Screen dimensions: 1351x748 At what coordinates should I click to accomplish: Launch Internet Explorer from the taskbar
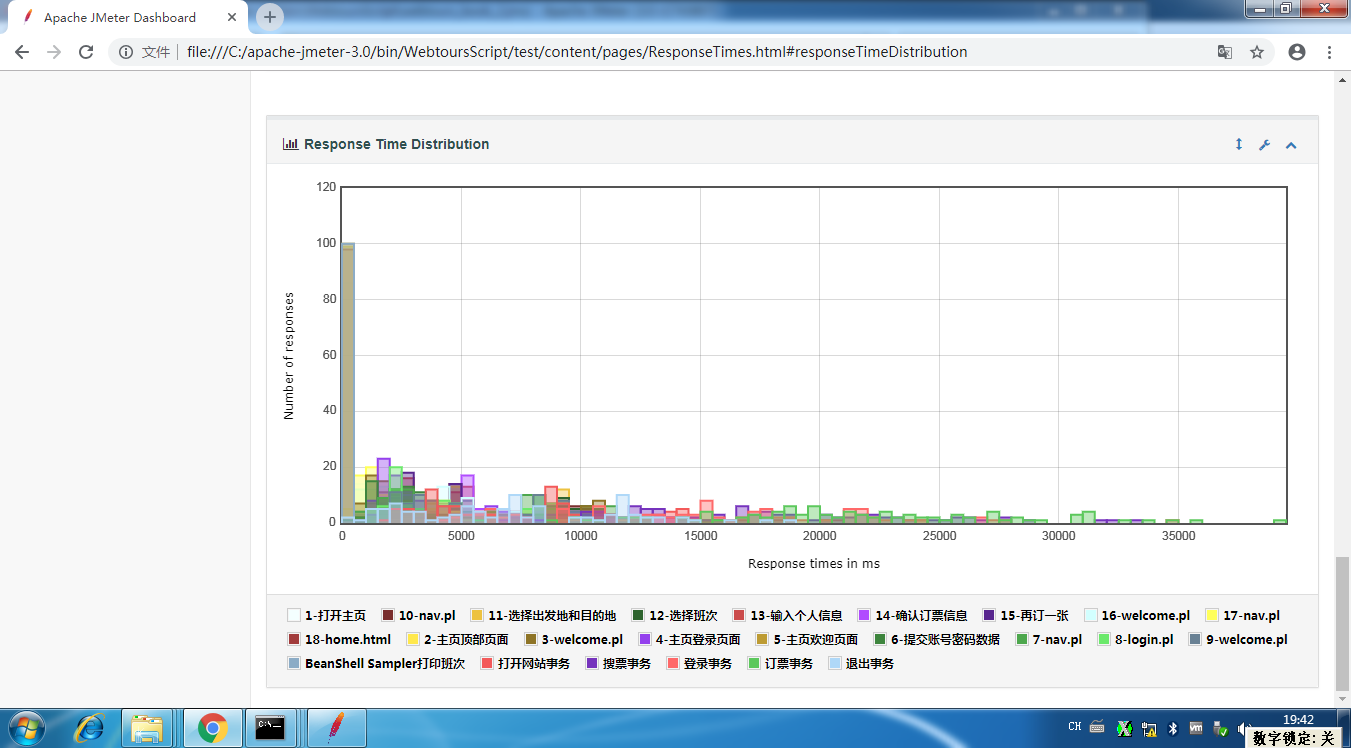coord(89,728)
